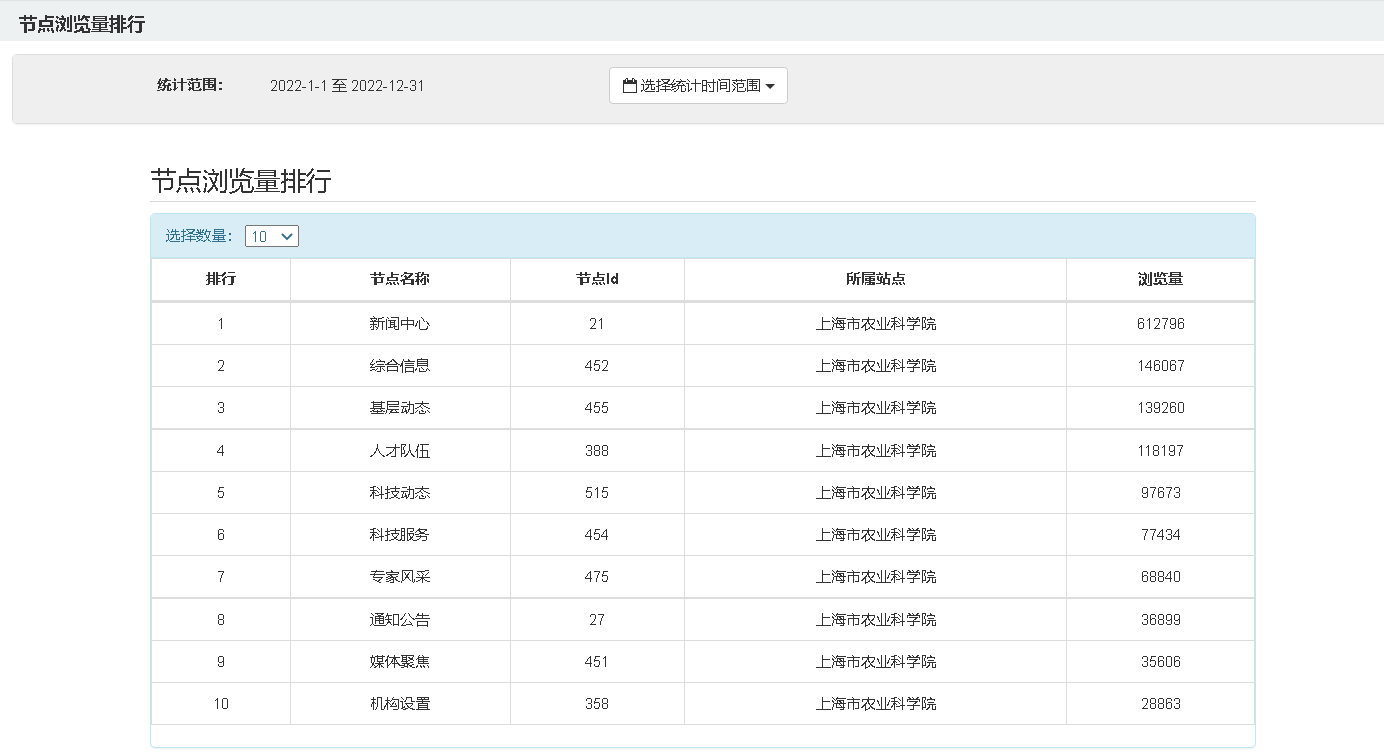The image size is (1384, 755).
Task: Select the 人才队伍 table cell
Action: (400, 451)
